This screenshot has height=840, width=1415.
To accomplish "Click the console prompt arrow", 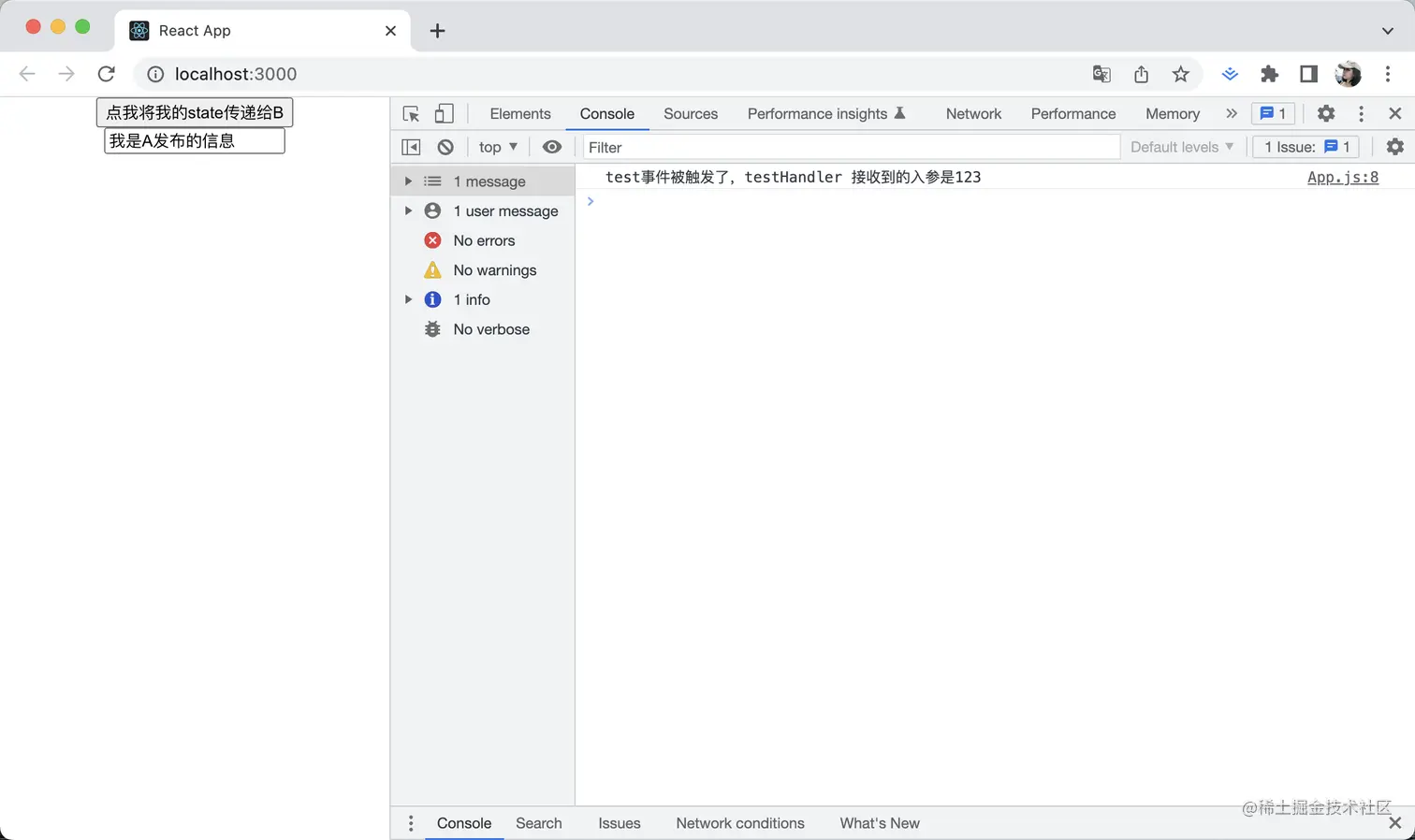I will [591, 201].
